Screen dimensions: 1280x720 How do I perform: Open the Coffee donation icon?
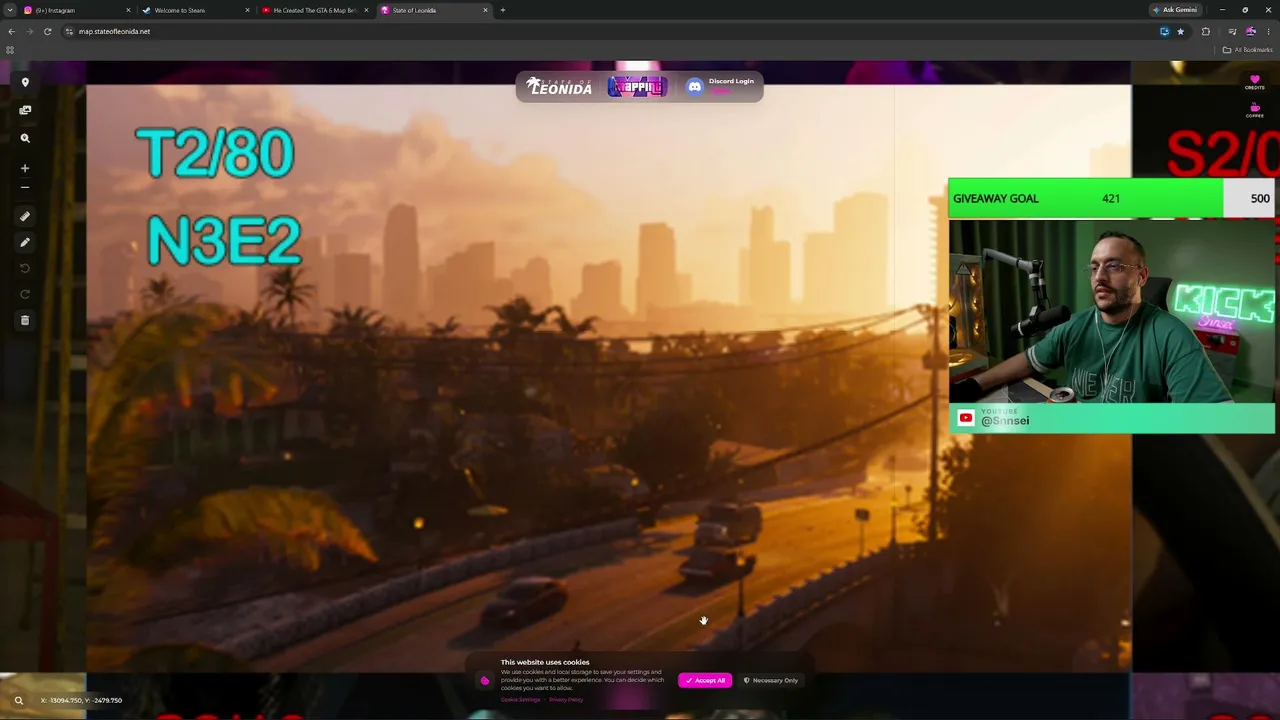click(x=1254, y=110)
